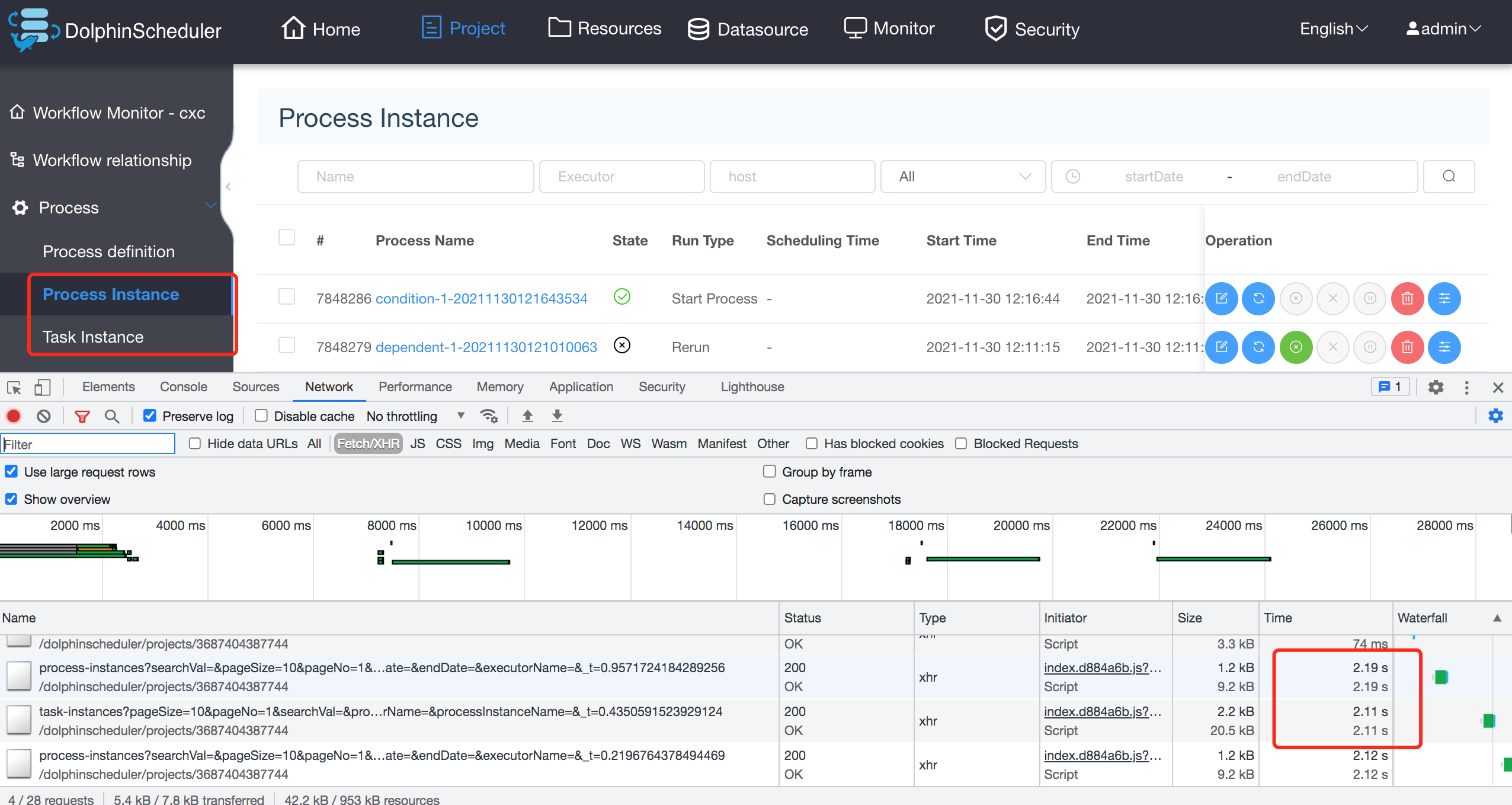This screenshot has height=805, width=1512.
Task: Open the Security navigation item
Action: 1032,29
